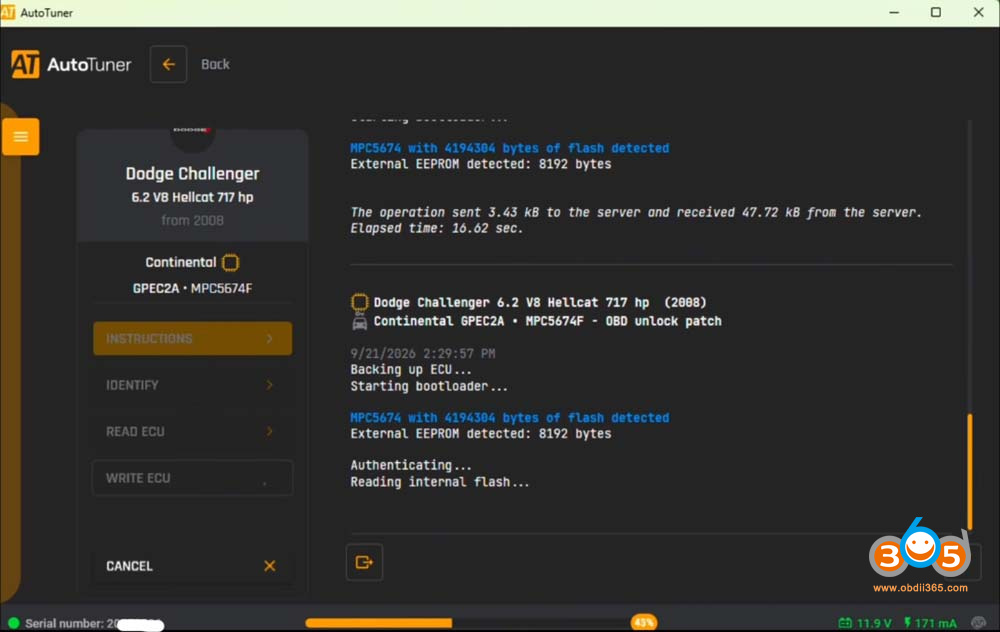Click the 'Starting bootloader...' log line
This screenshot has width=1000, height=632.
pyautogui.click(x=429, y=386)
